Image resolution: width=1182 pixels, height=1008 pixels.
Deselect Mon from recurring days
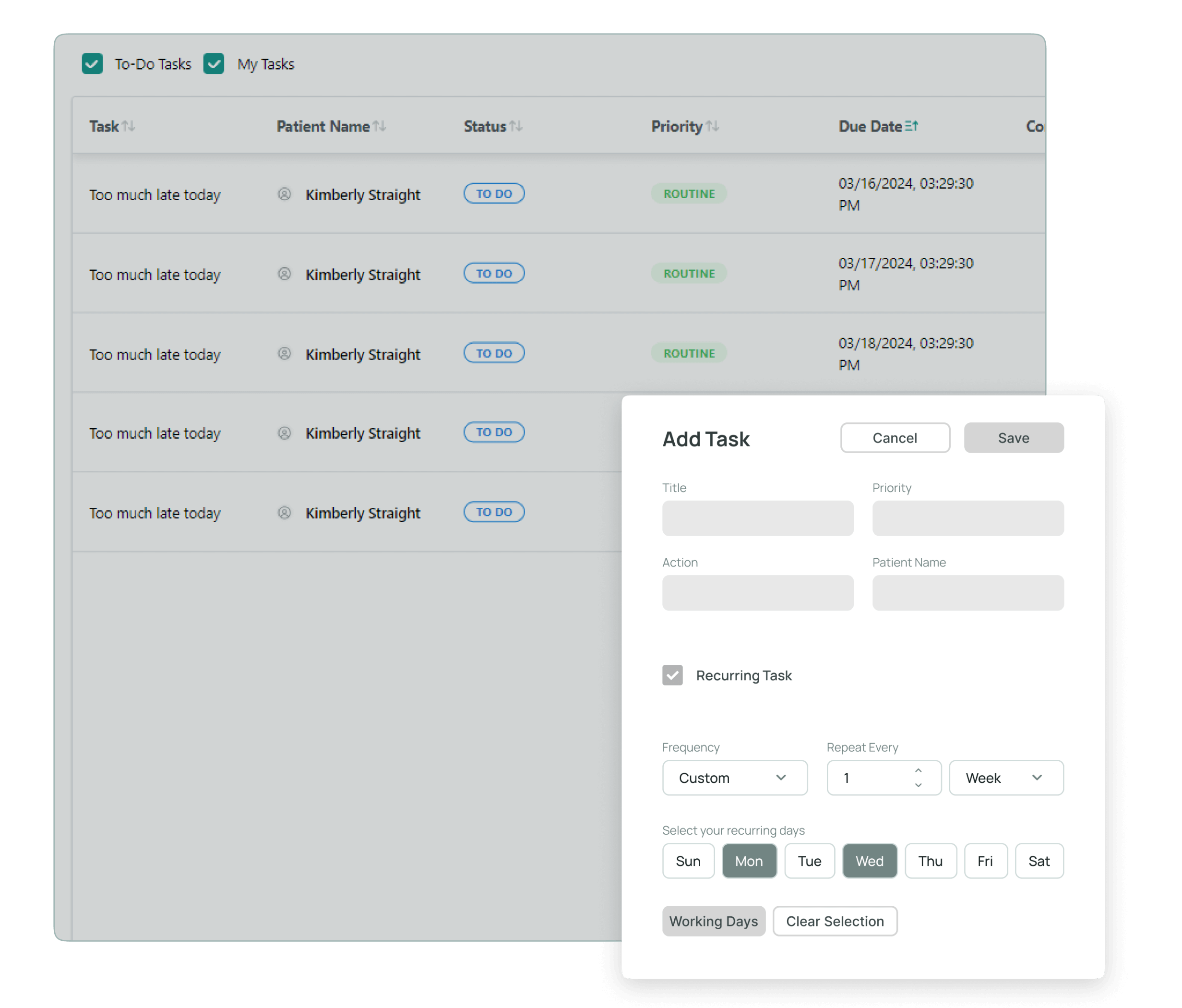point(749,861)
